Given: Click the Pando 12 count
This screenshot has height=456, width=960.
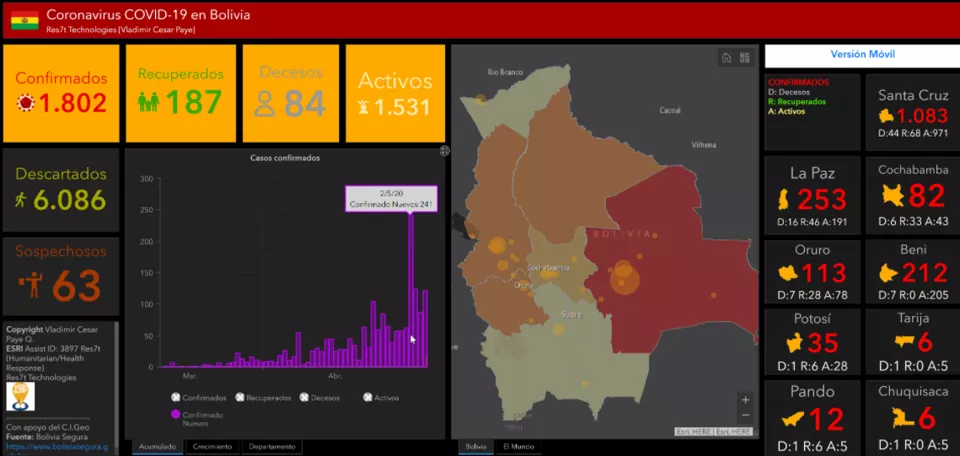Looking at the screenshot, I should point(826,420).
